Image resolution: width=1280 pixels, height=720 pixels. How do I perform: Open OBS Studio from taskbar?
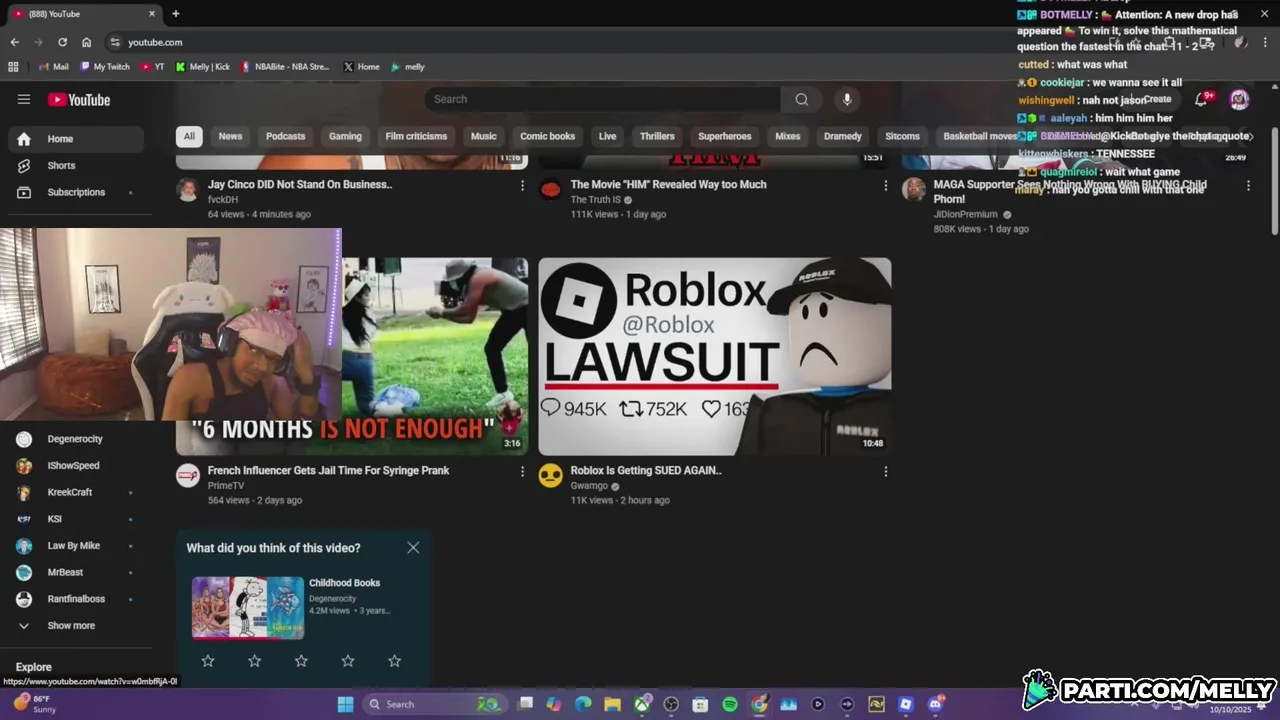click(x=671, y=704)
